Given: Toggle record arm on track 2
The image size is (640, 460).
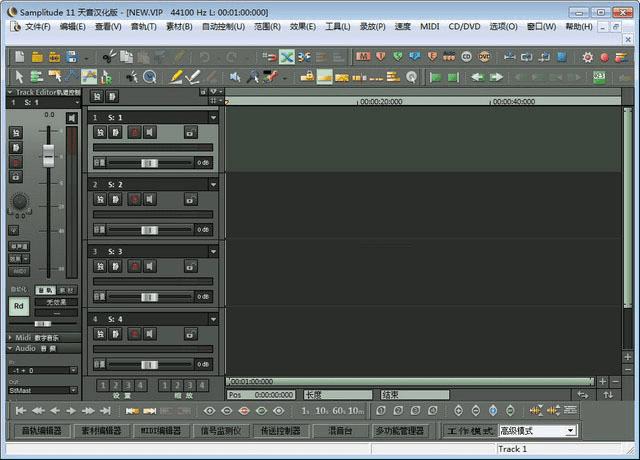Looking at the screenshot, I should (x=133, y=199).
